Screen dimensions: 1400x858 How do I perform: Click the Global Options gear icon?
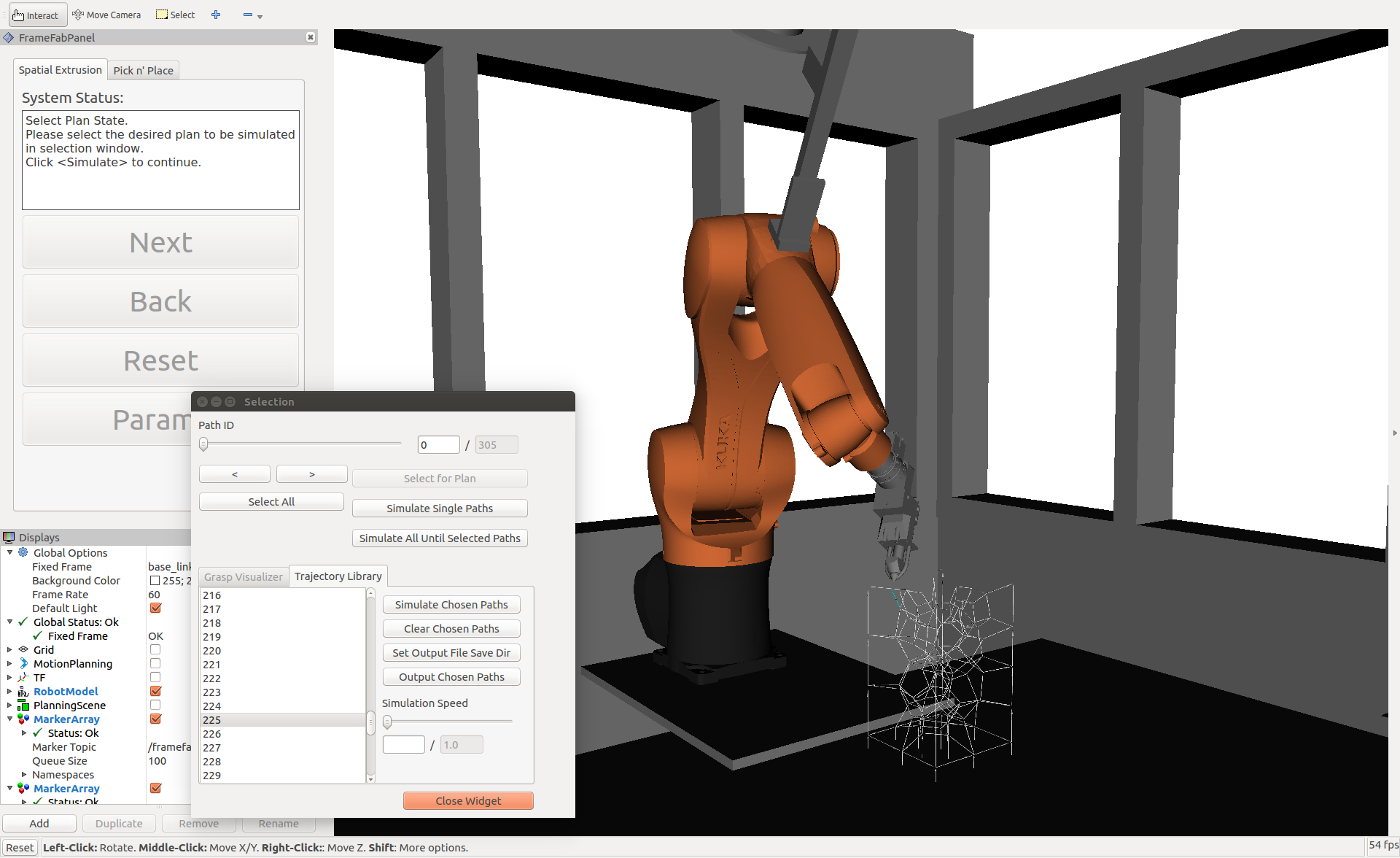[x=23, y=552]
